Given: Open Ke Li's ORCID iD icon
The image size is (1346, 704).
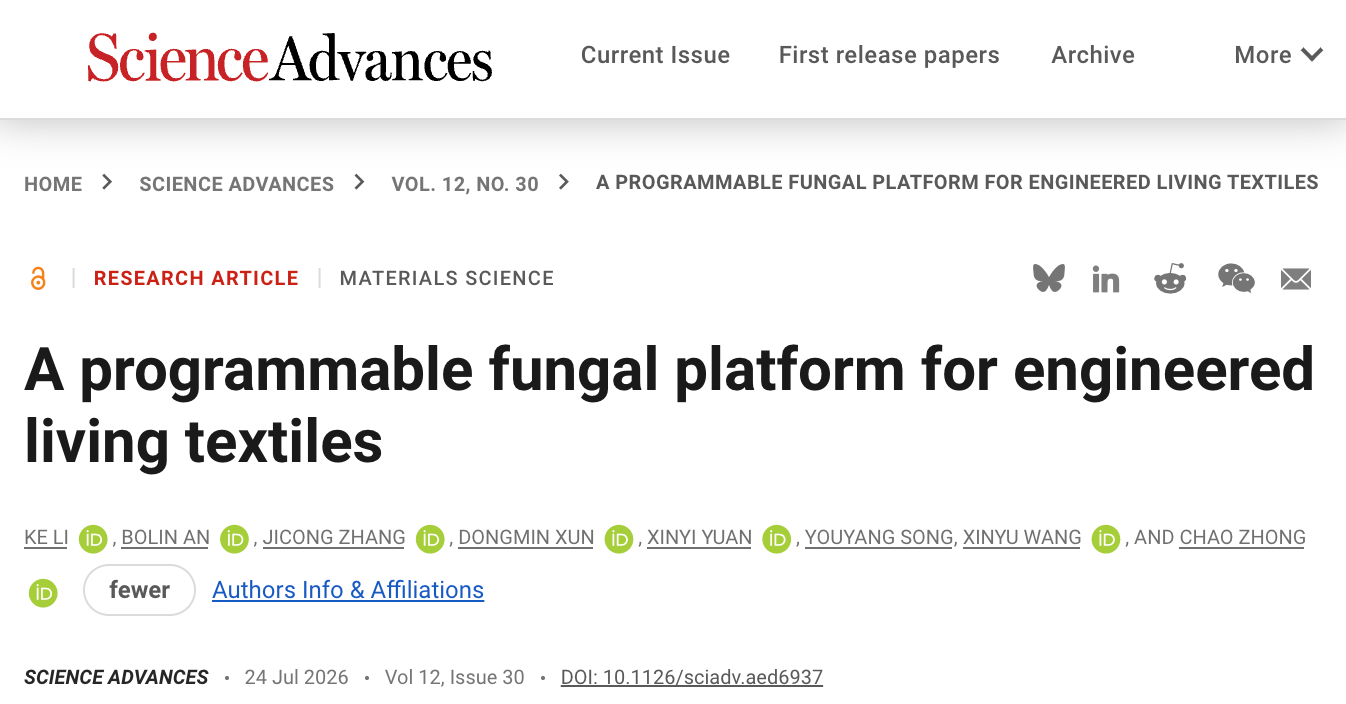Looking at the screenshot, I should click(93, 539).
